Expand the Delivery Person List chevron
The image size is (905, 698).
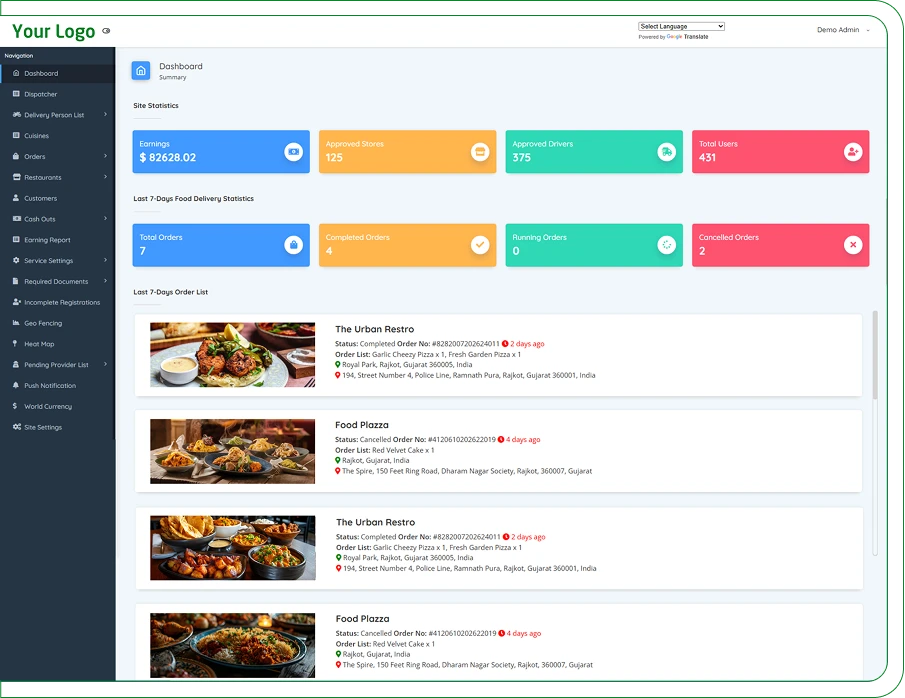click(106, 114)
